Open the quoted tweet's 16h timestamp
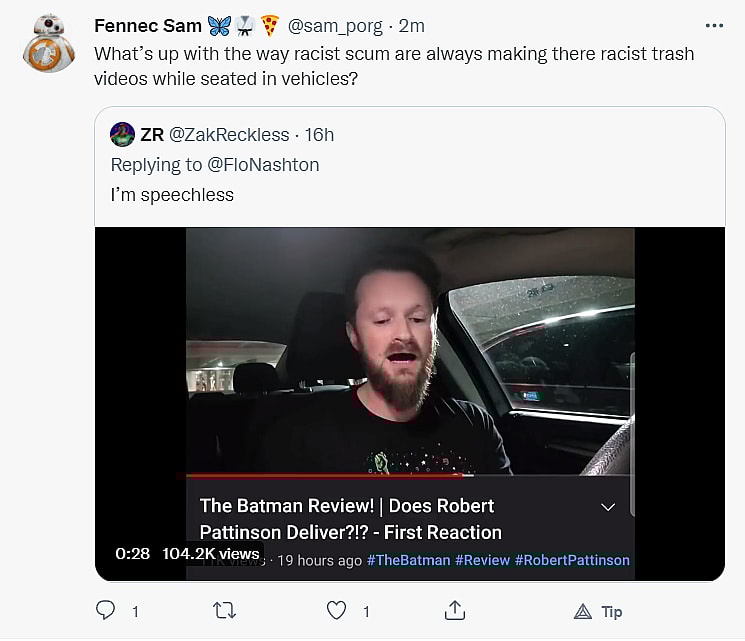 (319, 134)
